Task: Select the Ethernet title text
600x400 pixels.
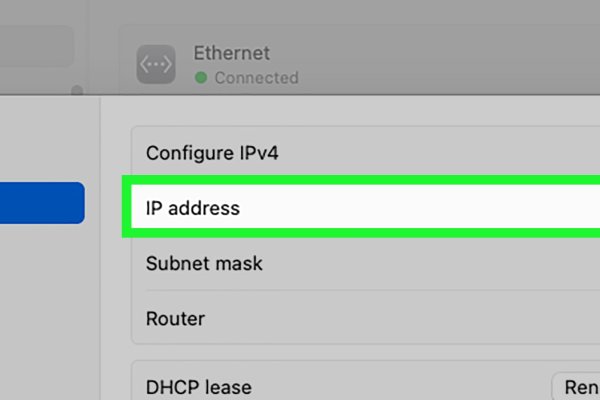Action: coord(231,53)
